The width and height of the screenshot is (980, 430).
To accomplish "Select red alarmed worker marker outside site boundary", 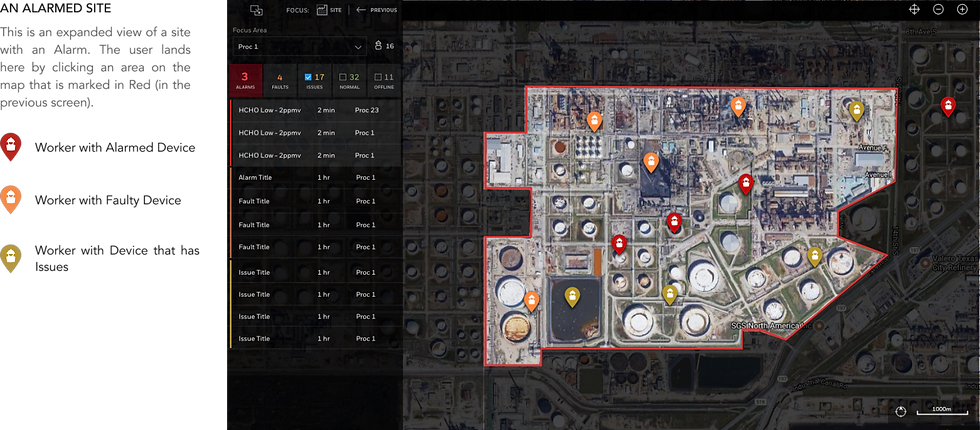I will click(948, 106).
